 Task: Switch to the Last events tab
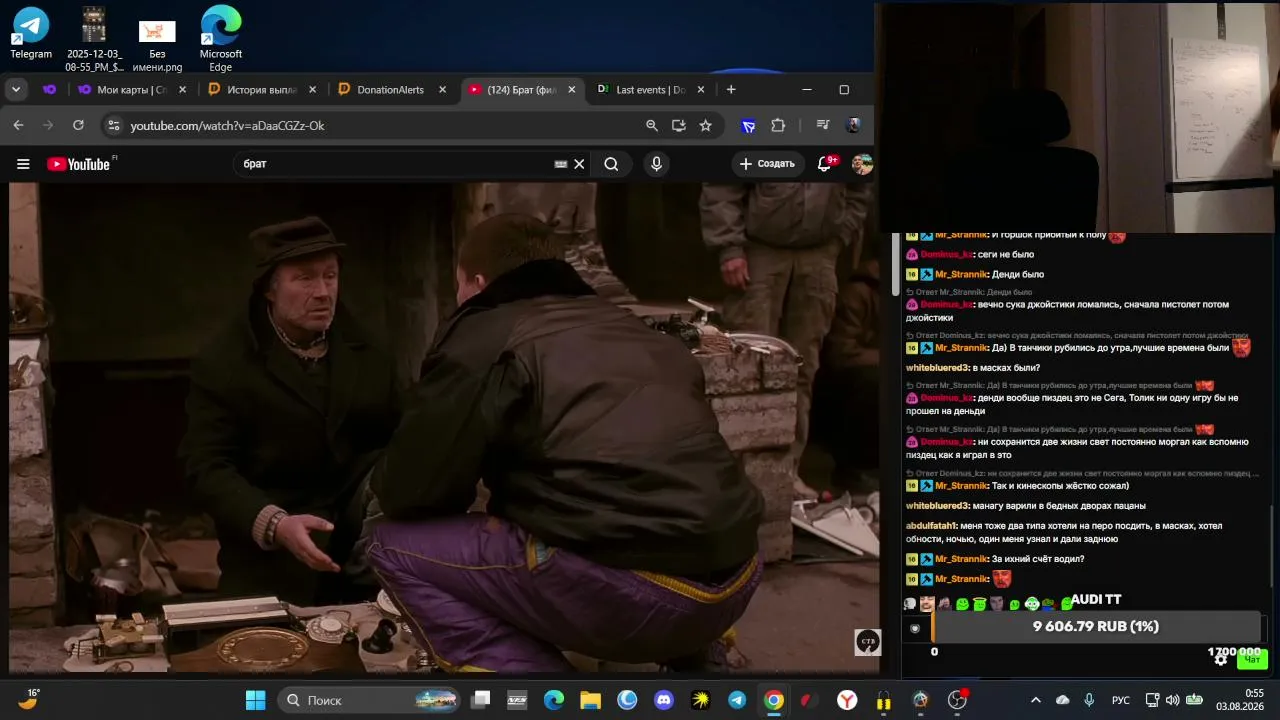(x=650, y=89)
